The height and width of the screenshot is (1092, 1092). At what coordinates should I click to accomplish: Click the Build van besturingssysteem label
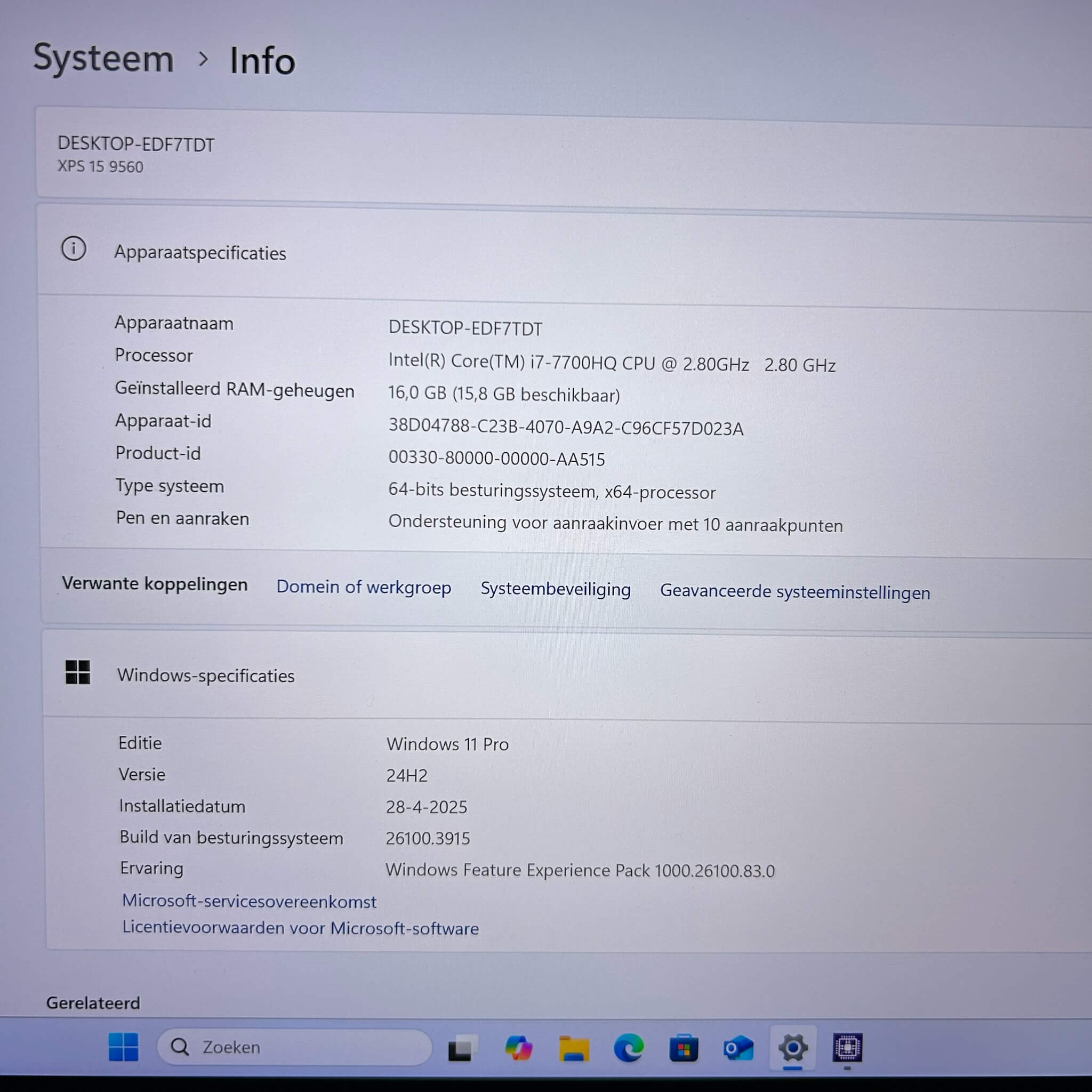click(231, 838)
